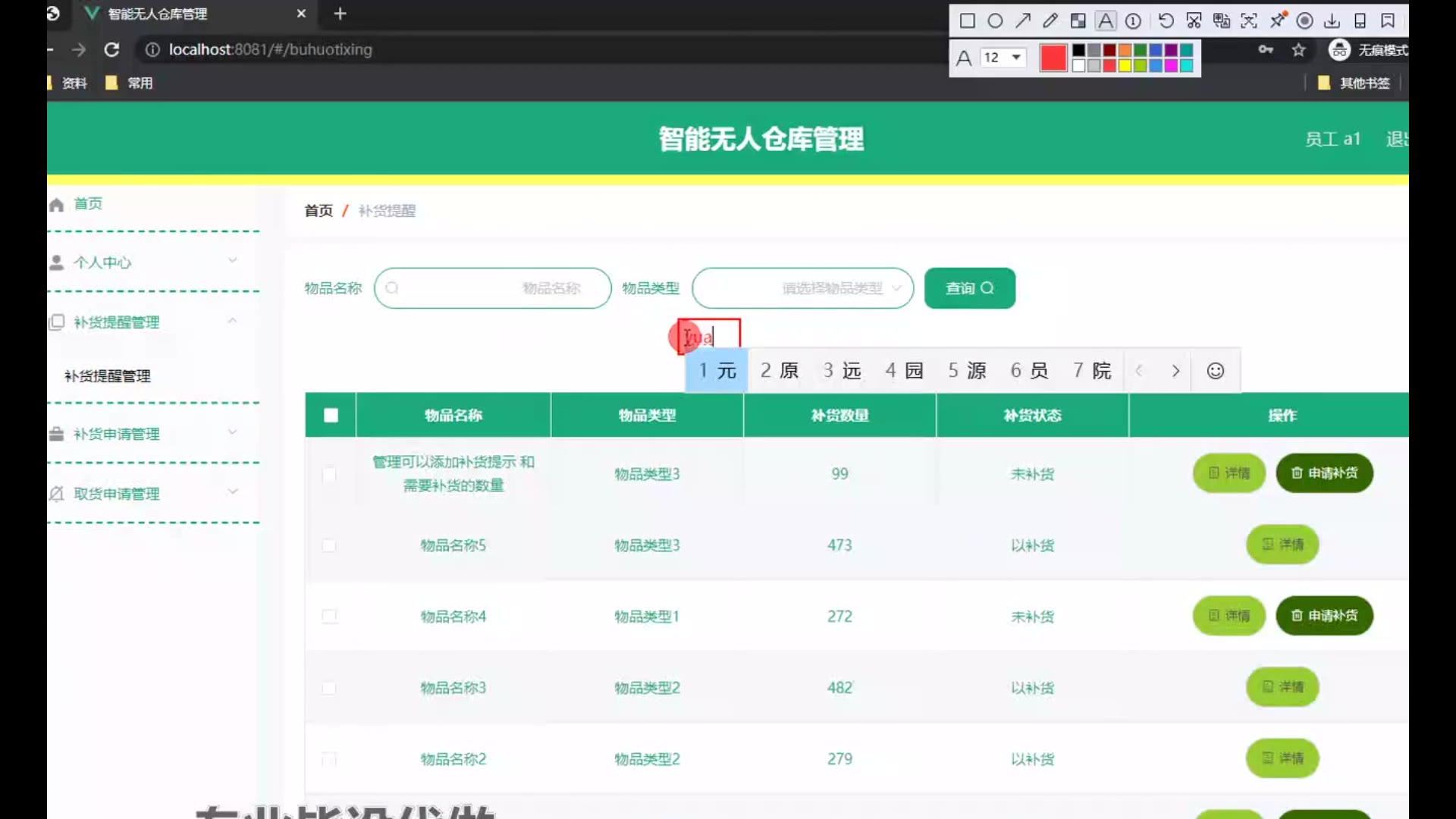Check the row for 物品名称5
1456x819 pixels.
pyautogui.click(x=329, y=546)
